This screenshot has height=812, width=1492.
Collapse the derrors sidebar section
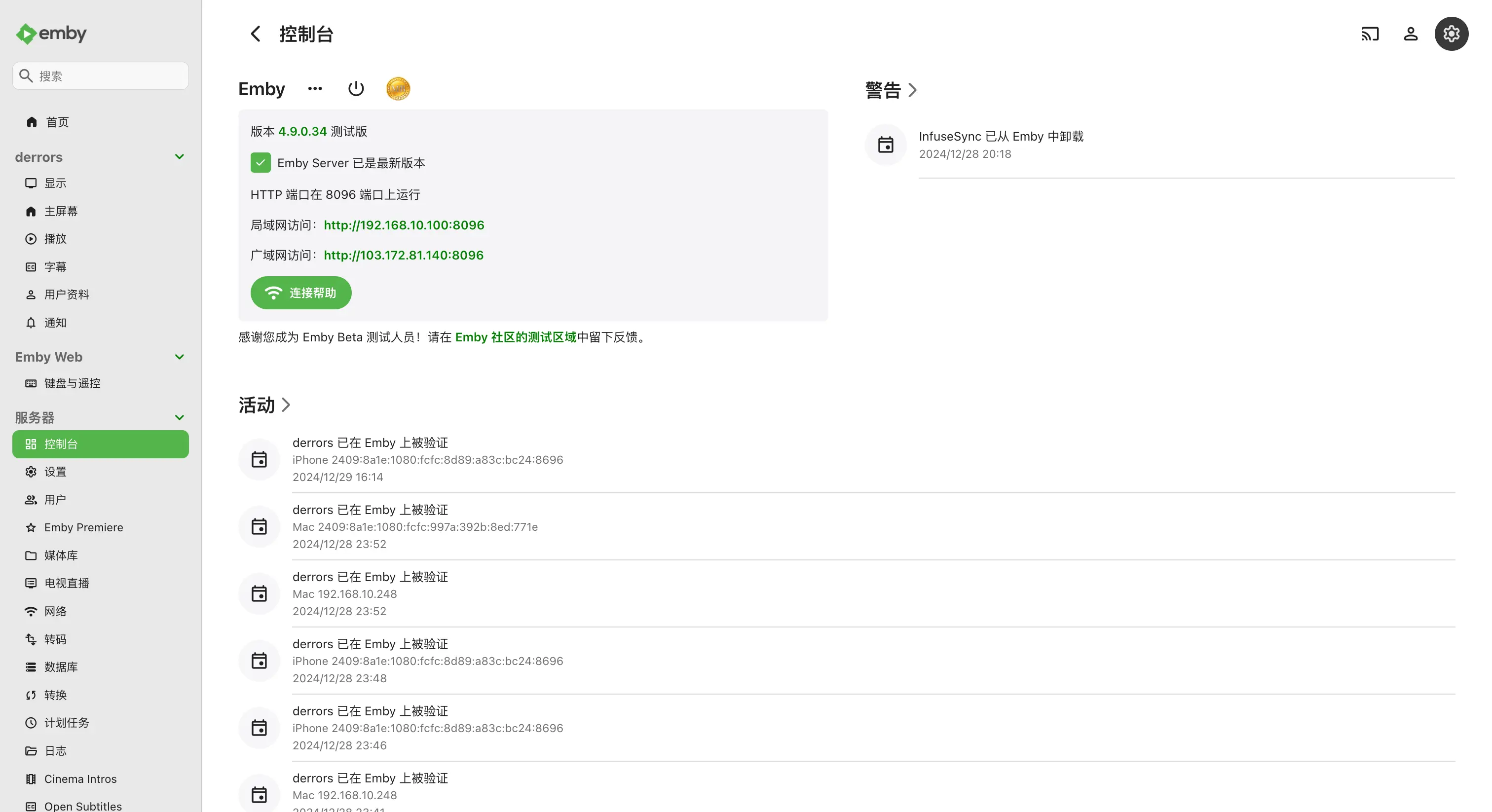click(180, 157)
